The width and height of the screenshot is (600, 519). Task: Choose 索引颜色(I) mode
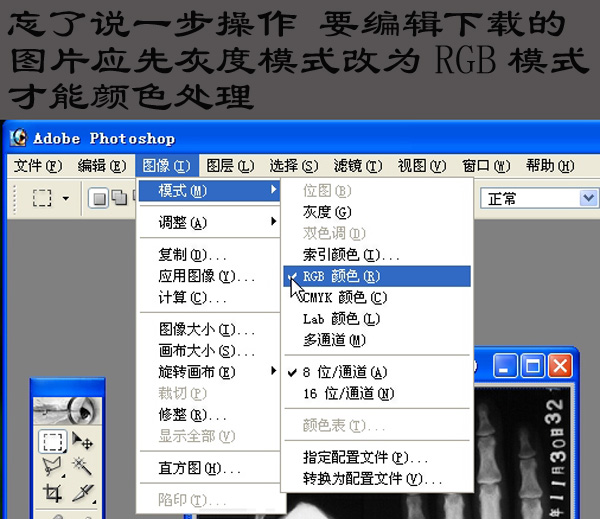pos(377,255)
